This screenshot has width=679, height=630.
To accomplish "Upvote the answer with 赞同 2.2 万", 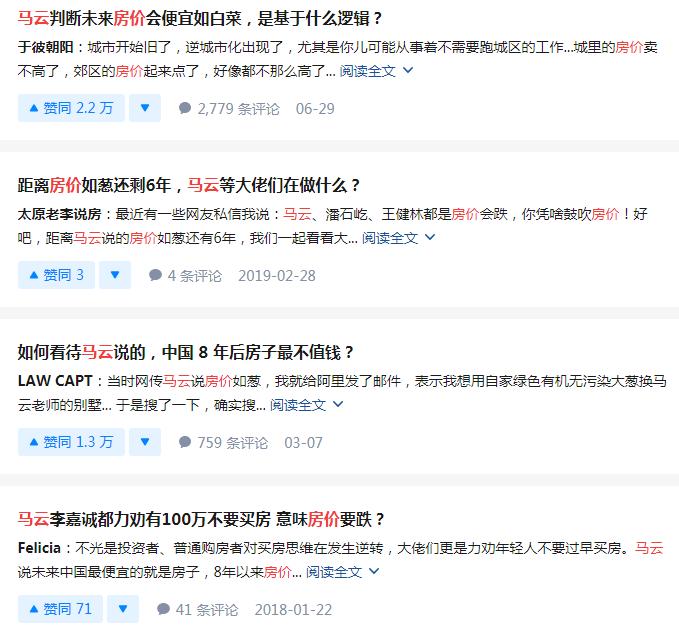I will [x=71, y=108].
